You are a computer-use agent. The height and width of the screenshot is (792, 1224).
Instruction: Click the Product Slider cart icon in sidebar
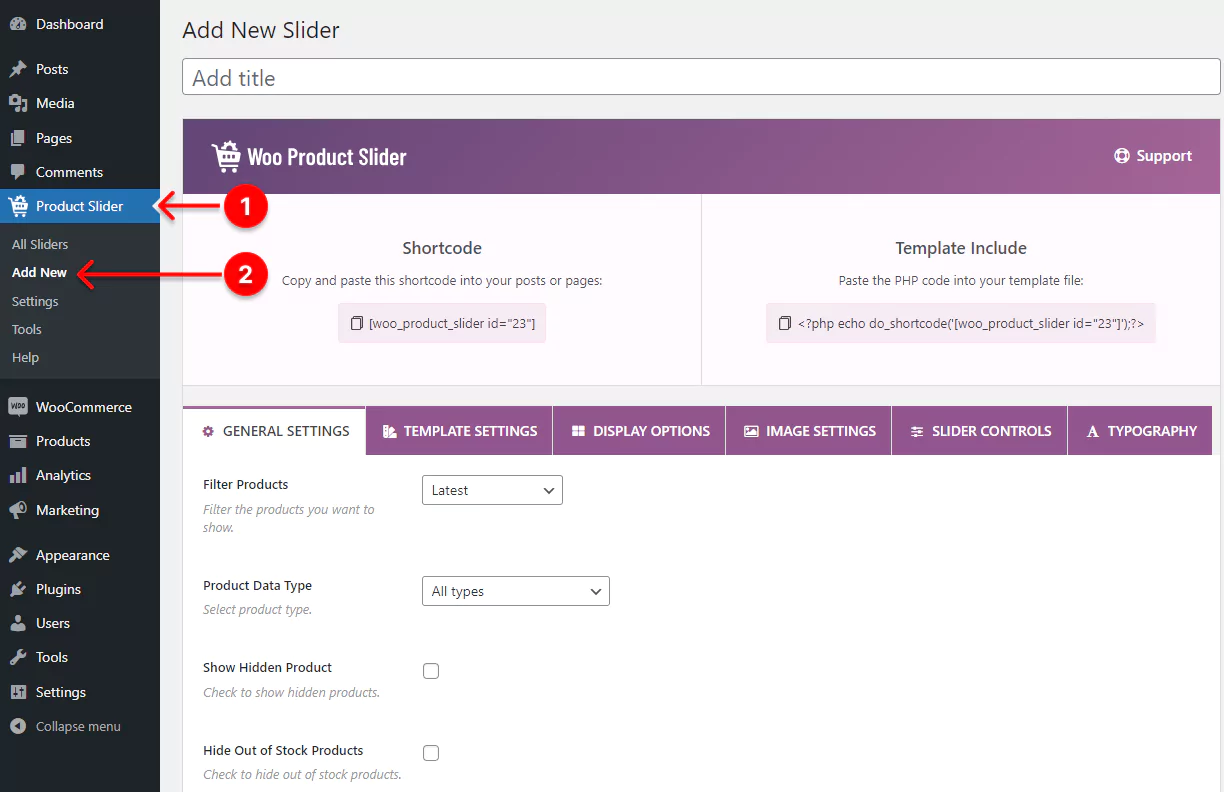tap(18, 206)
